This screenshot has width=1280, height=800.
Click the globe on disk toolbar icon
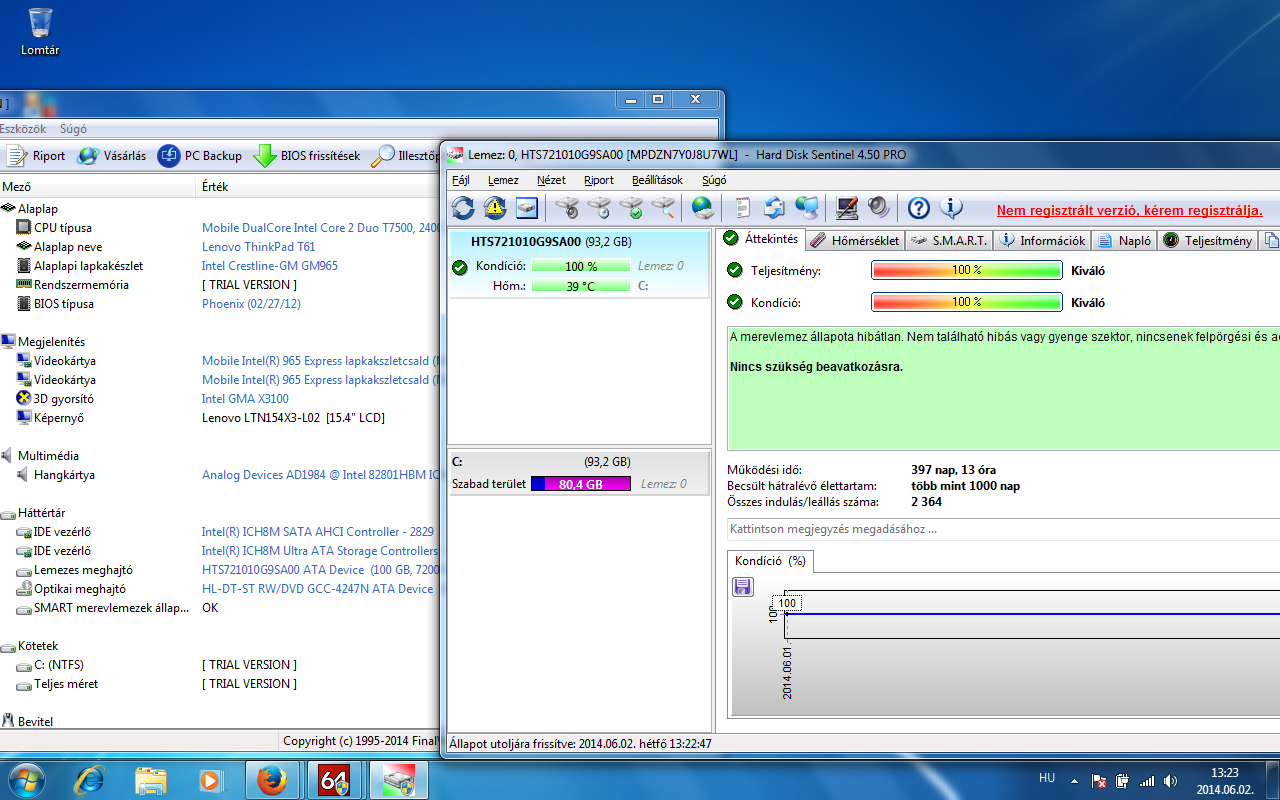[x=703, y=208]
